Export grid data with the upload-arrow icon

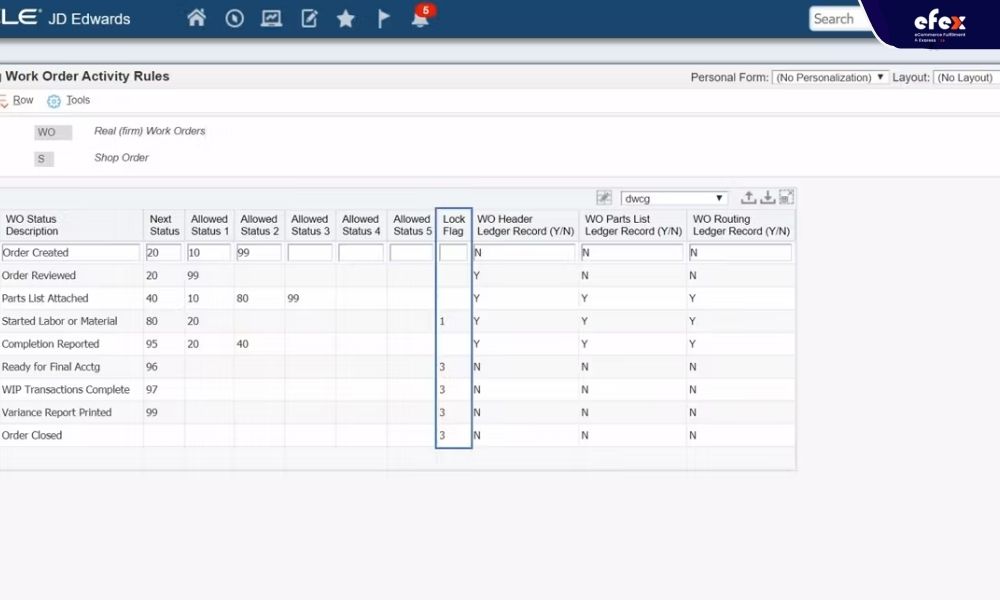(749, 197)
